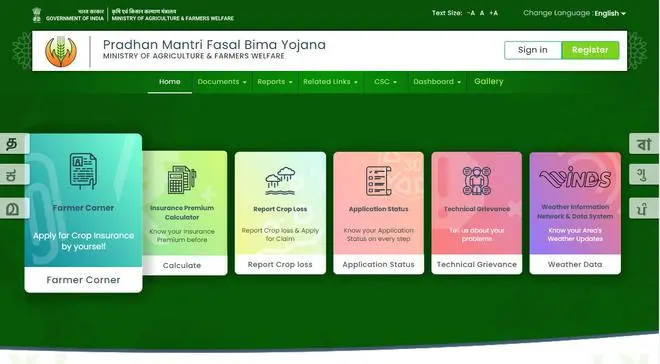
Task: Open the Change Language English dropdown
Action: [x=610, y=13]
